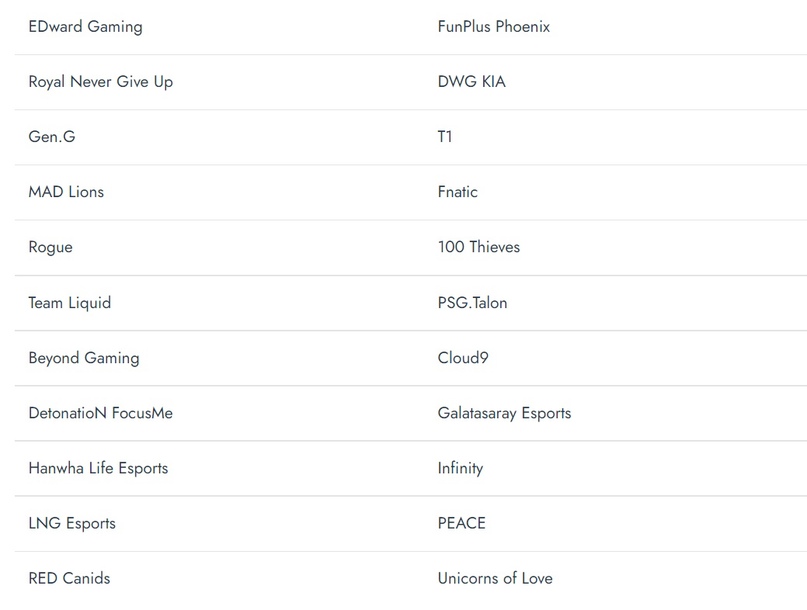This screenshot has width=807, height=610.
Task: Click the LNG Esports cell
Action: coord(72,523)
